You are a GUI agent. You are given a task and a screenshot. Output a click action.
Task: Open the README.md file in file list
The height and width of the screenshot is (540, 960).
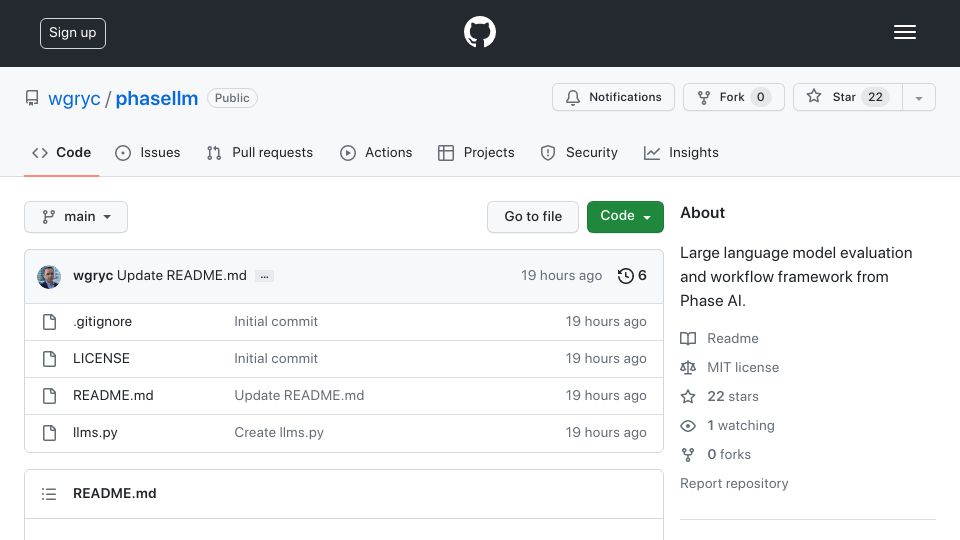point(113,396)
